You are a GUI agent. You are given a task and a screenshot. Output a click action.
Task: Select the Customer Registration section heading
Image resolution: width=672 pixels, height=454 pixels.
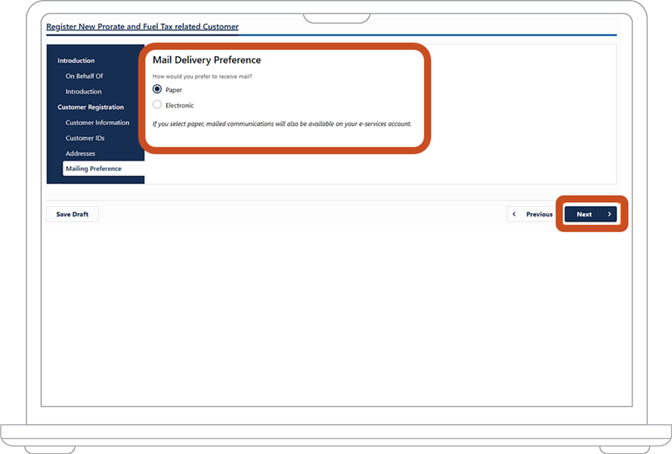click(x=90, y=107)
